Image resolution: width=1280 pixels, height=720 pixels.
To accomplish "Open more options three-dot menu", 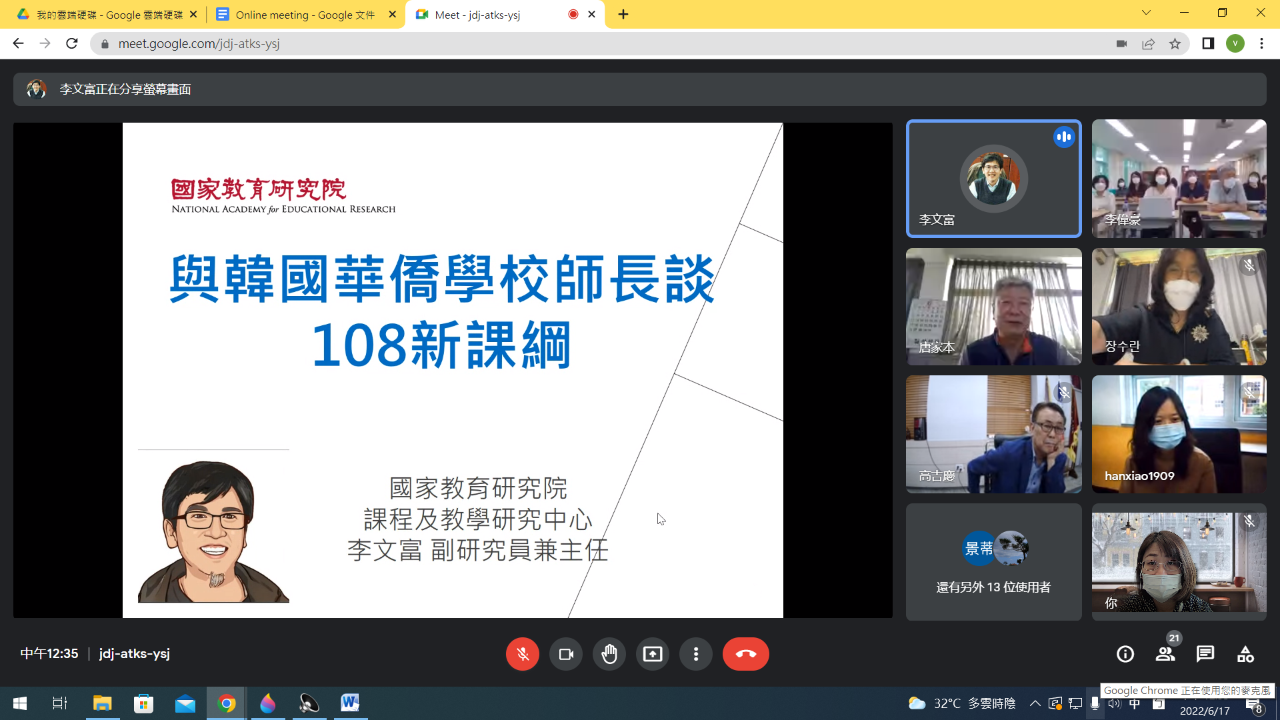I will pos(696,654).
